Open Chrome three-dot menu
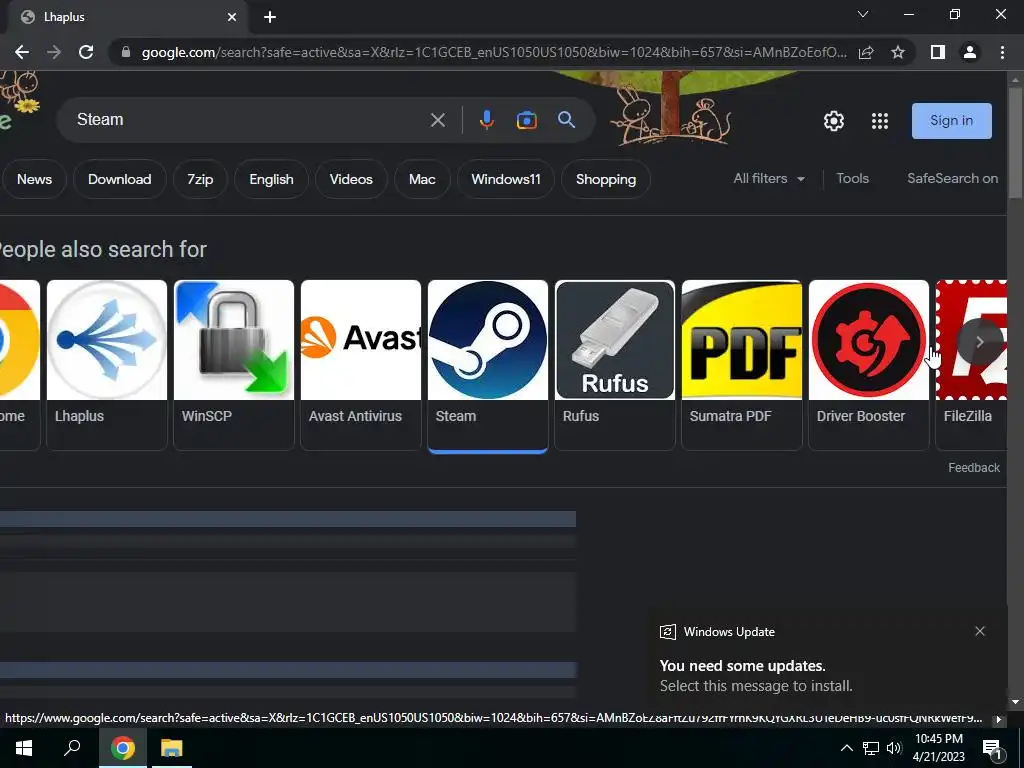Image resolution: width=1024 pixels, height=768 pixels. (x=1002, y=52)
